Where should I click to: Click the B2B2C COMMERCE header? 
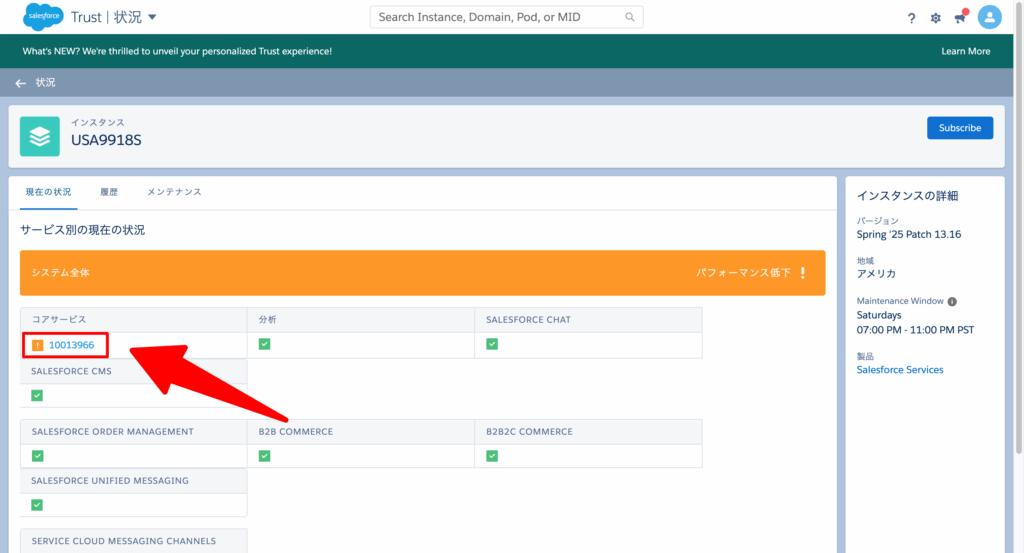click(x=529, y=432)
